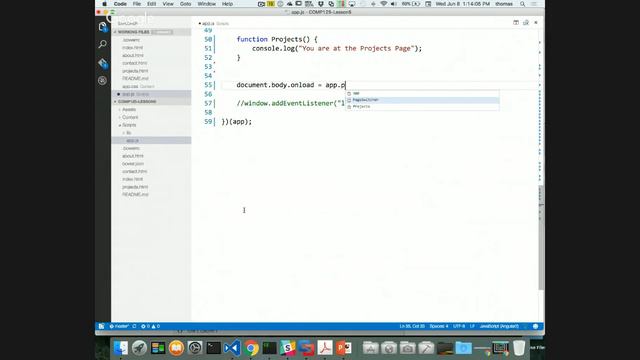Open errors and warnings count in status bar
640x360 pixels.
[x=150, y=326]
